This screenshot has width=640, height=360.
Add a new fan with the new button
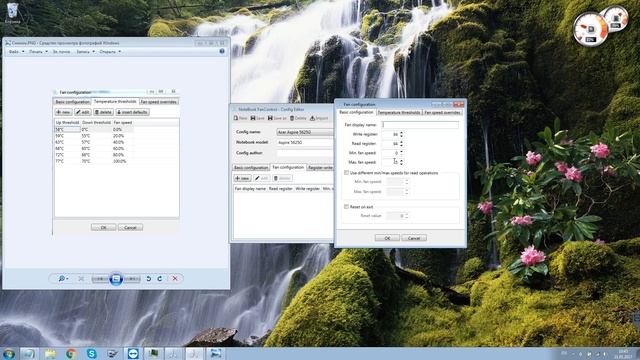pyautogui.click(x=242, y=178)
